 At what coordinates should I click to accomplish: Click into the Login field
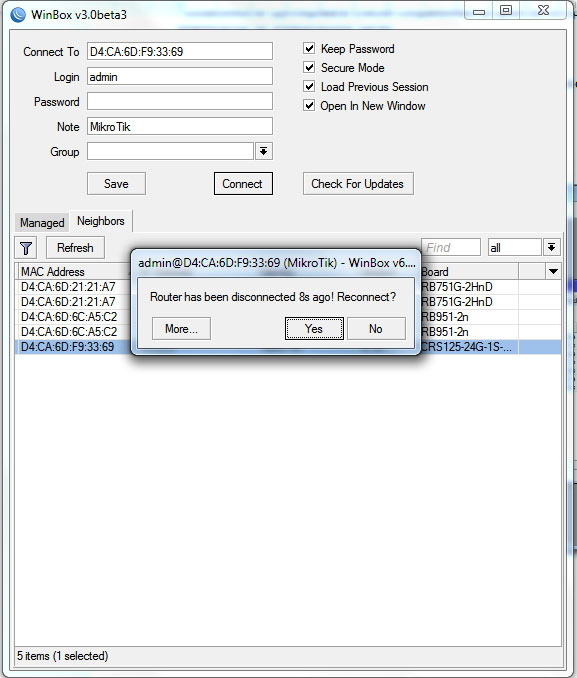click(x=180, y=77)
